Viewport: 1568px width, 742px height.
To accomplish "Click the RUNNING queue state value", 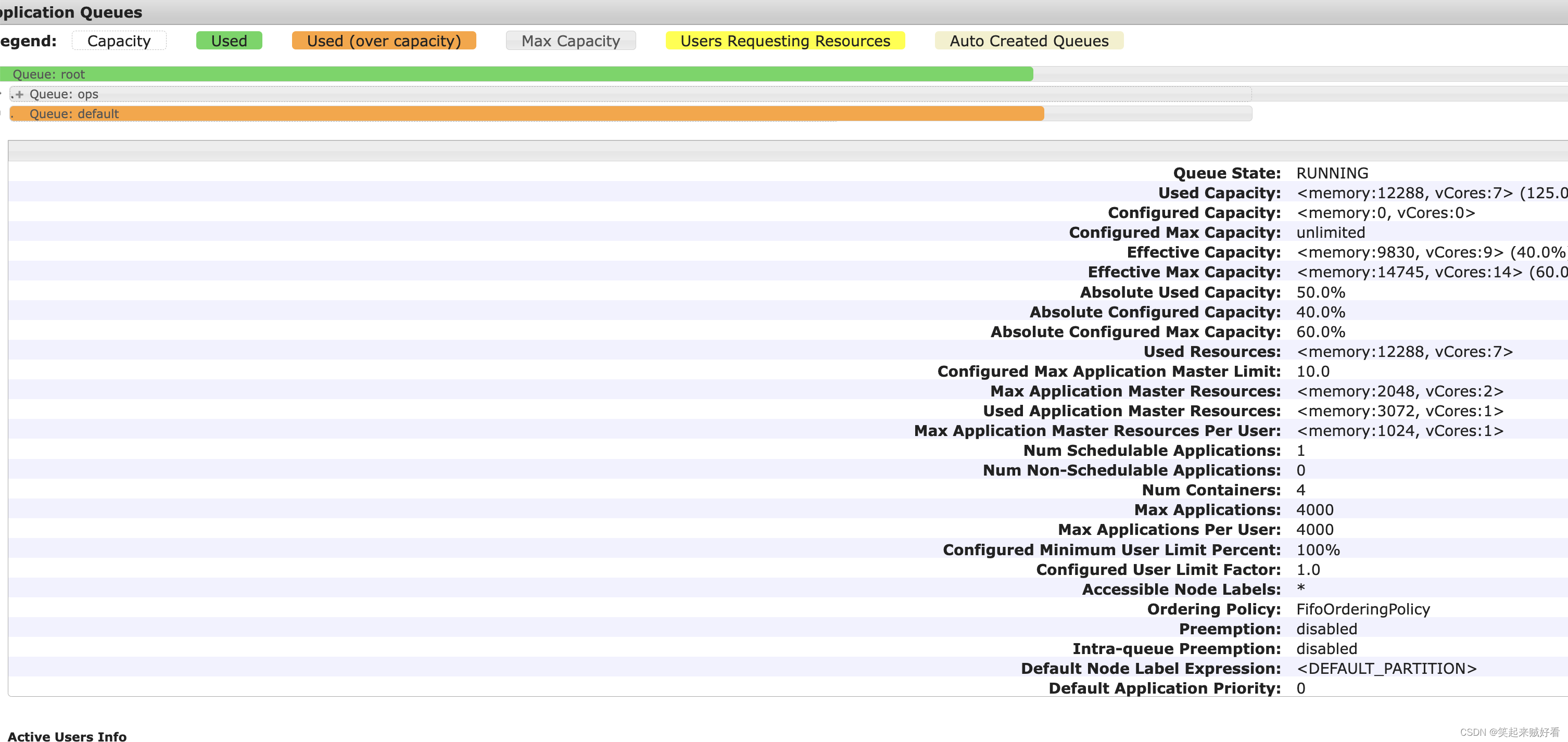I will pos(1332,173).
